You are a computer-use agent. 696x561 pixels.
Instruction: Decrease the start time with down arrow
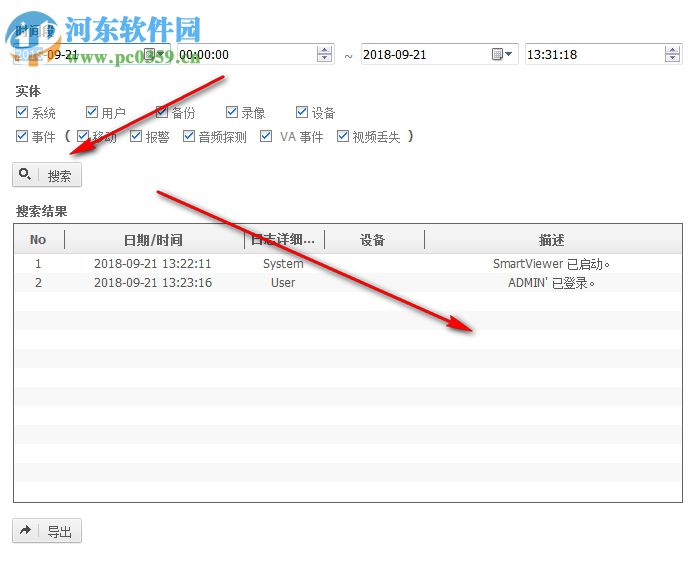tap(324, 58)
